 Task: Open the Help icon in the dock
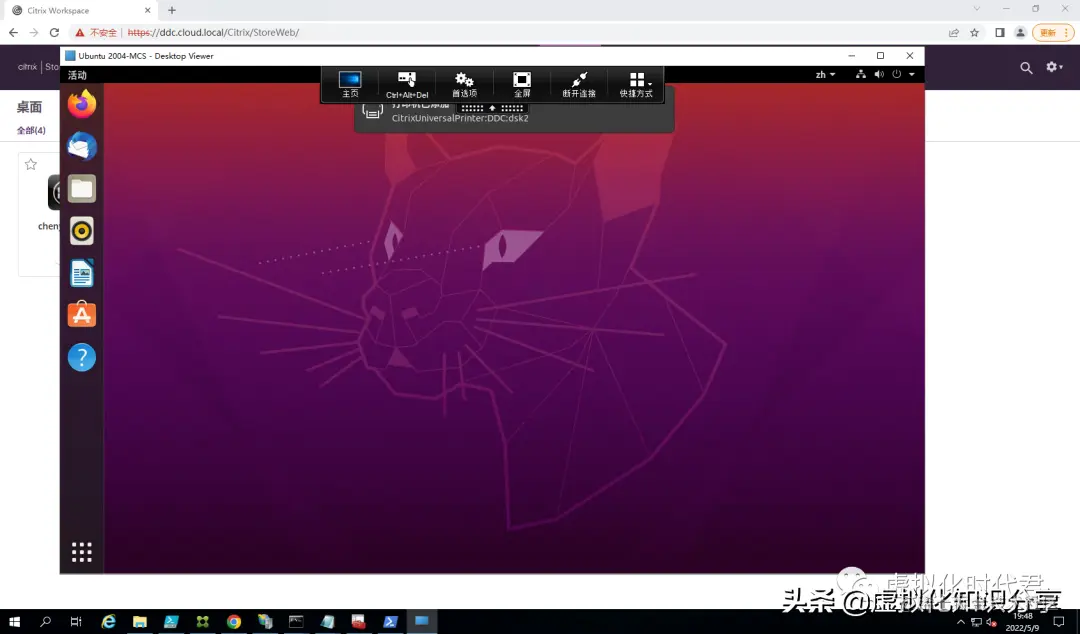click(82, 358)
